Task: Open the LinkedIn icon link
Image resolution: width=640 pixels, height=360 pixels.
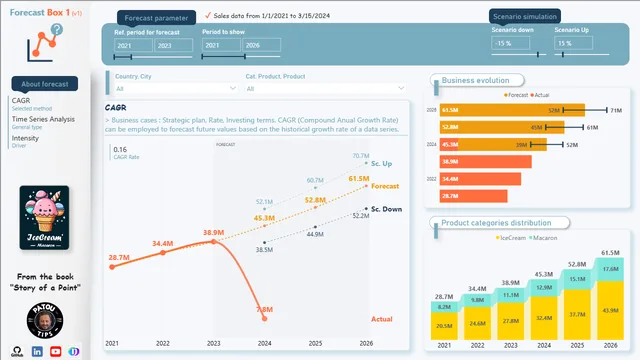Action: (37, 351)
